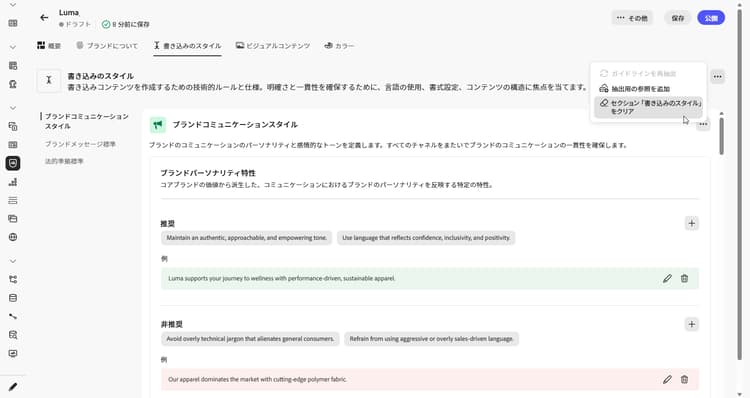This screenshot has width=750, height=398.
Task: Open the three-dot menu for ブランドコミュニケーションスタイル card
Action: (703, 124)
